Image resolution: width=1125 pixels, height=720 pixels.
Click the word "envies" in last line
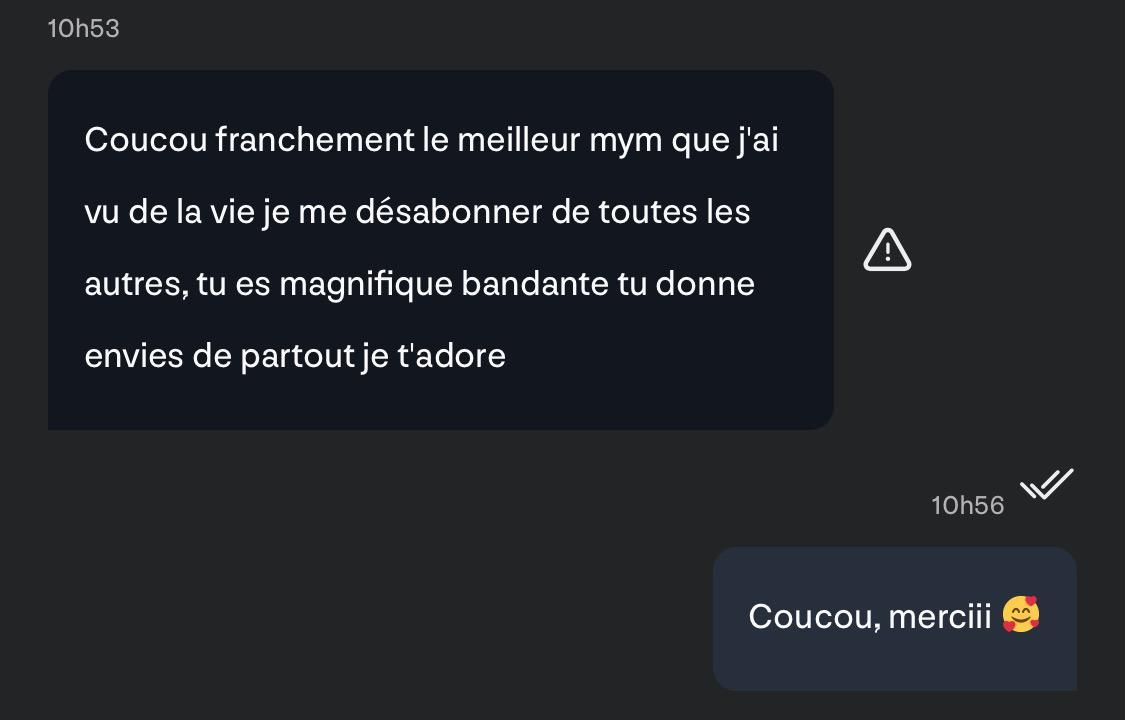134,356
